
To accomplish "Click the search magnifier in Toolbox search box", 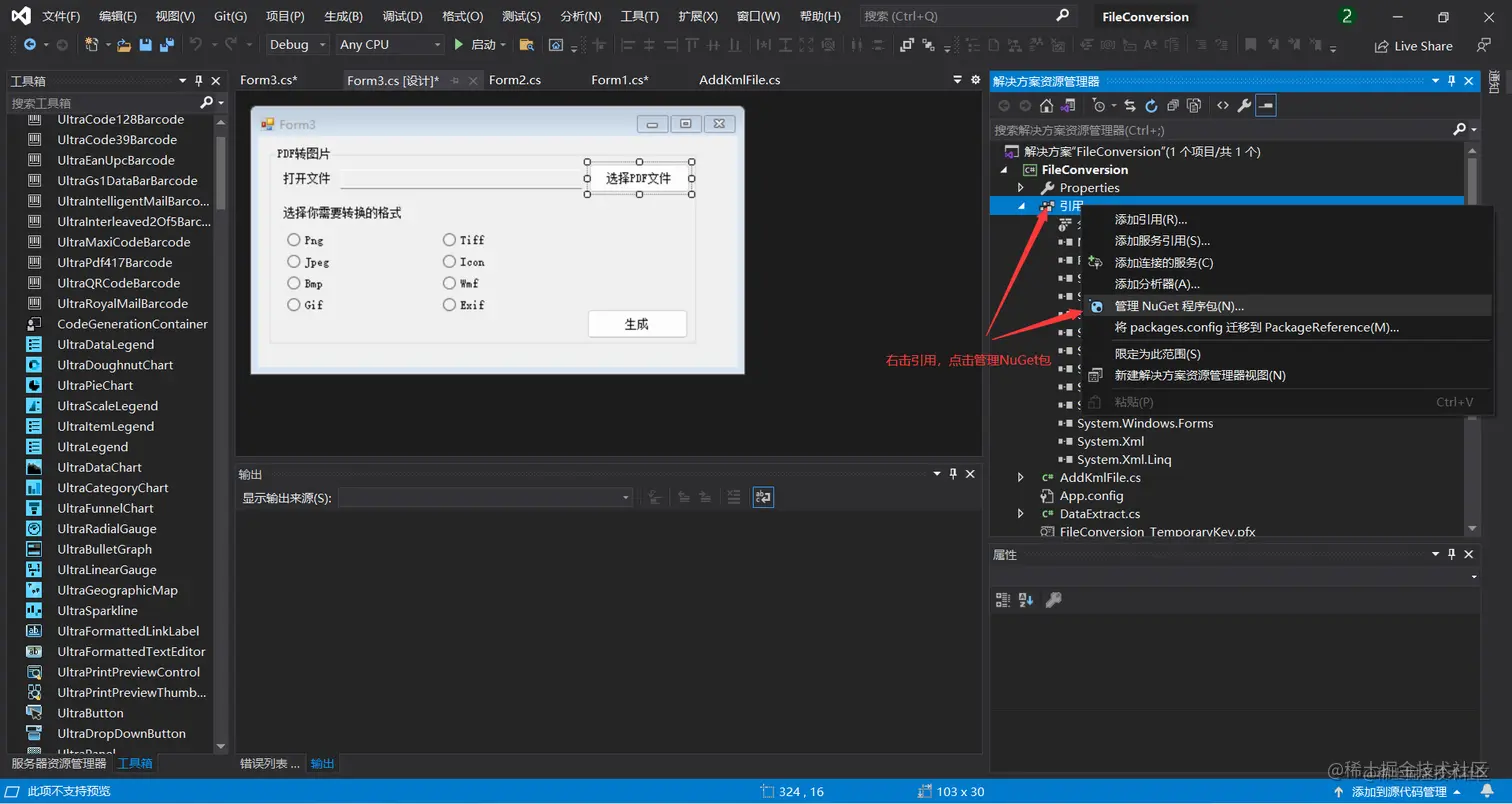I will click(x=206, y=103).
